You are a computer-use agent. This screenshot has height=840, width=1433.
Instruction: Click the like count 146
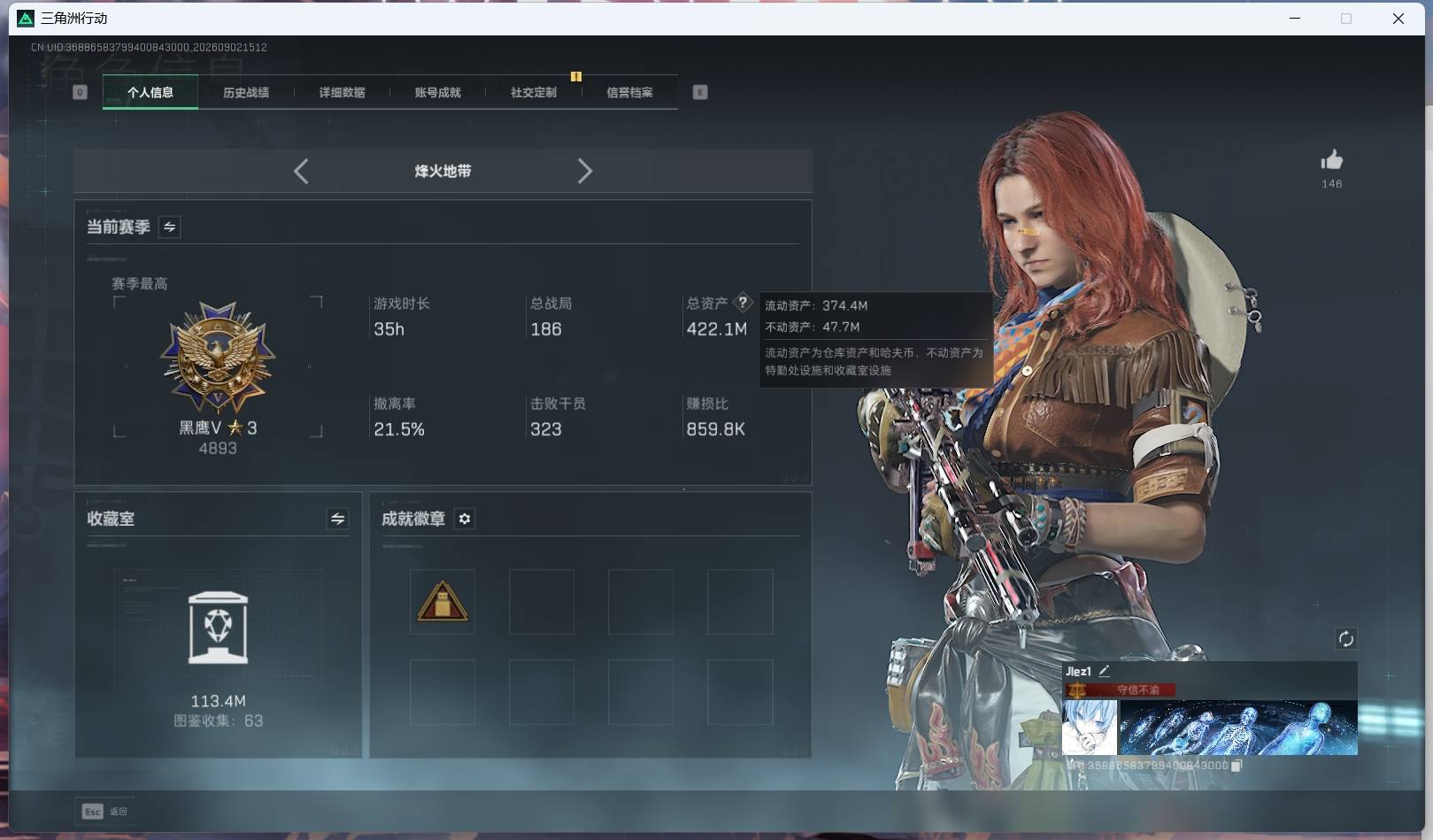point(1331,184)
